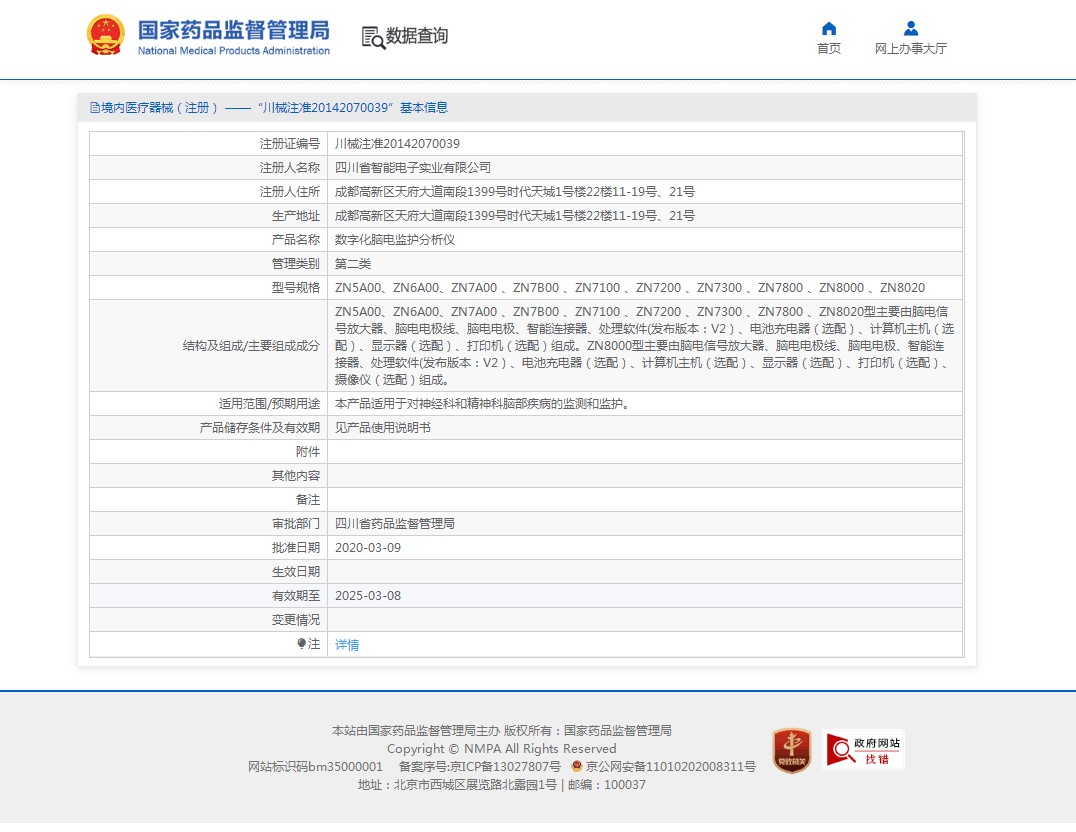The width and height of the screenshot is (1076, 832).
Task: Click expiry date 2025-03-08
Action: pyautogui.click(x=368, y=596)
